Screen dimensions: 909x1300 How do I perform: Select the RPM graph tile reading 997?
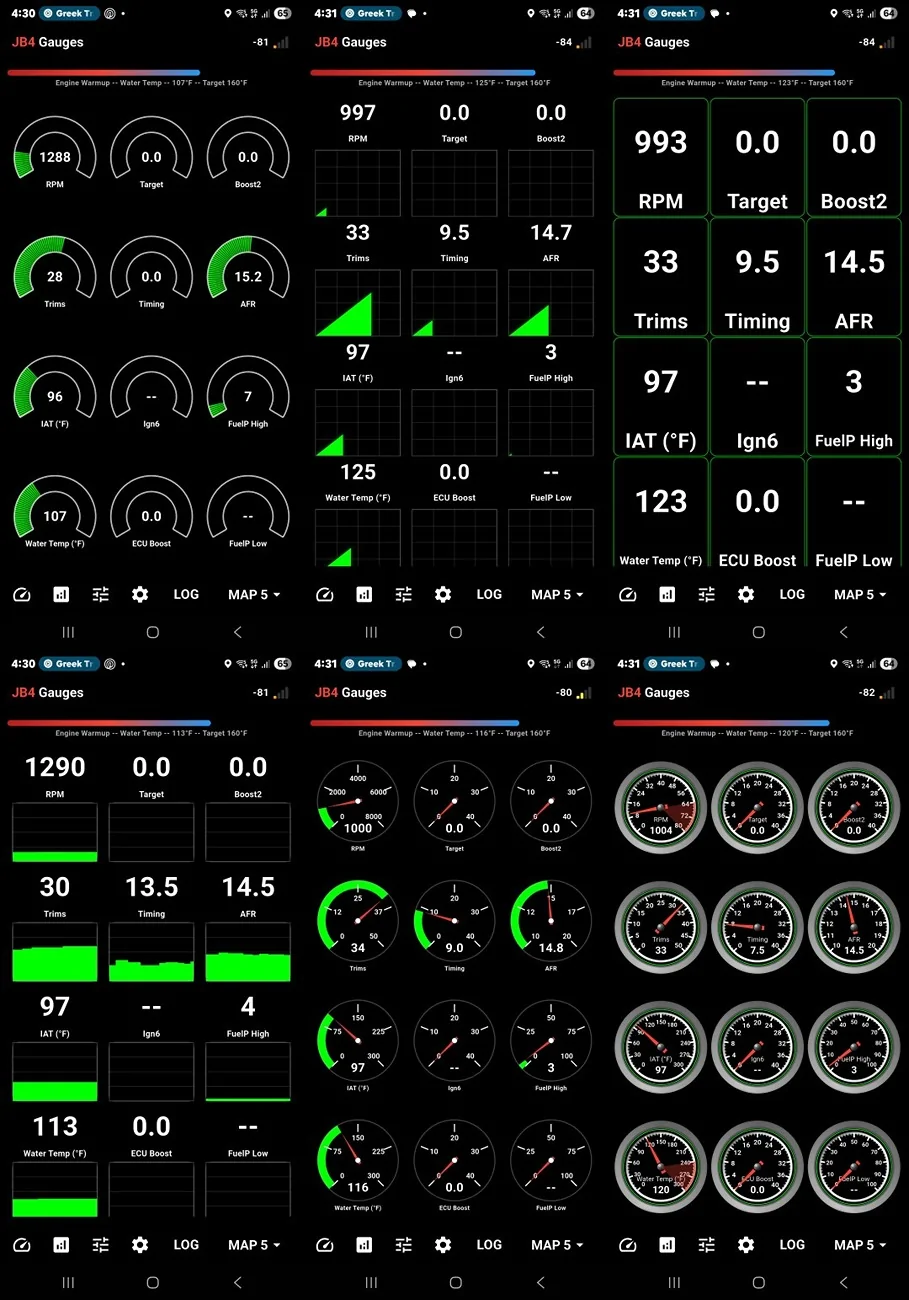point(358,160)
